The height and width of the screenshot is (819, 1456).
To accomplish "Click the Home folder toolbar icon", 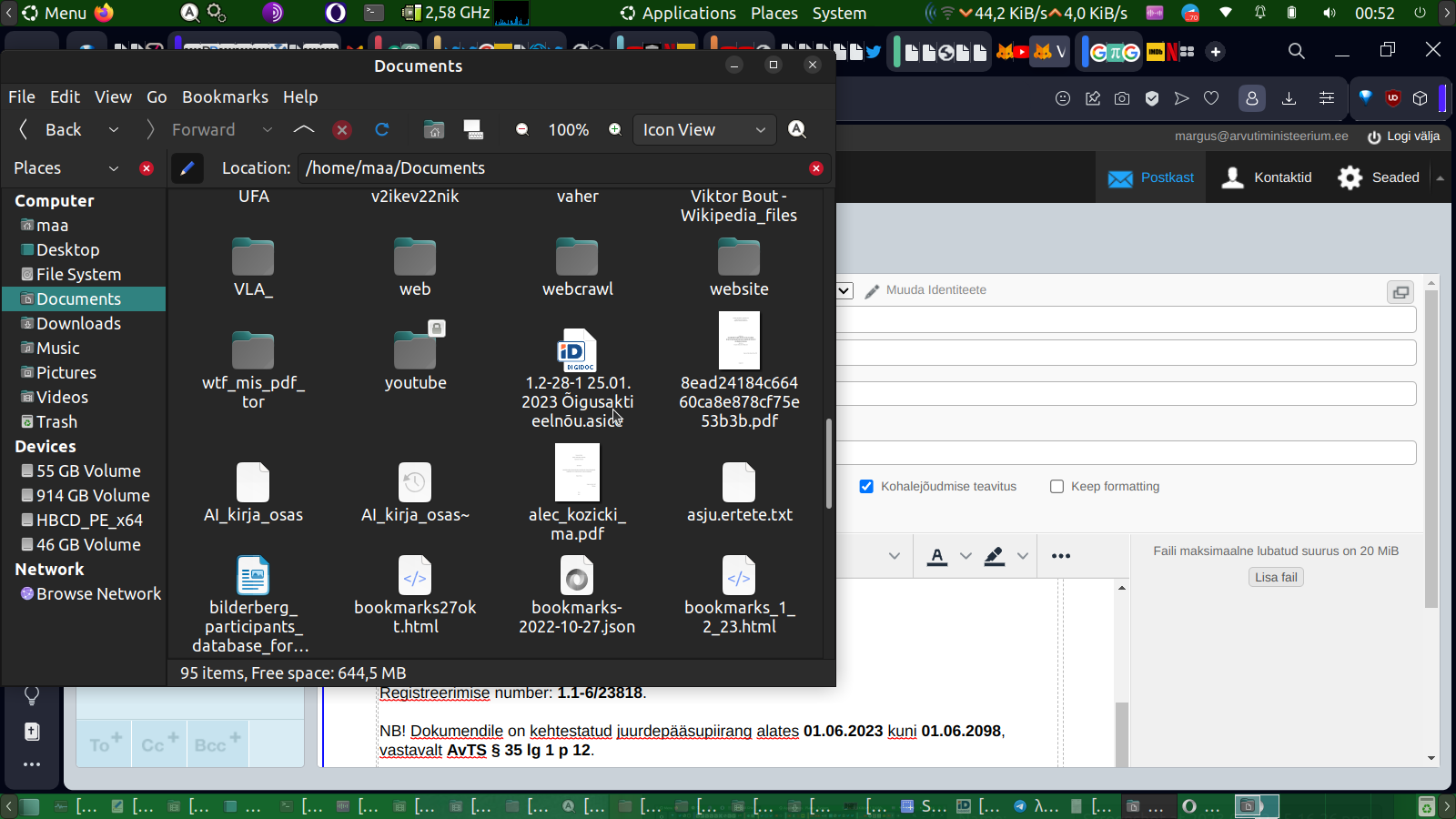I will (434, 130).
